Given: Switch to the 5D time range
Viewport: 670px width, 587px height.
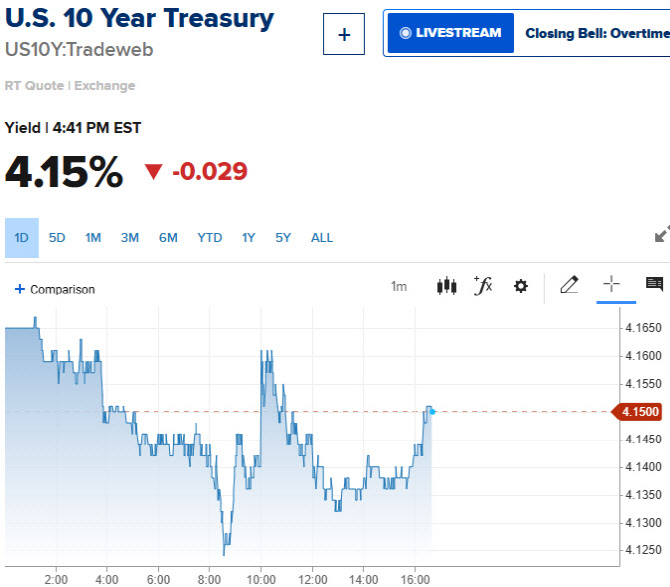Looking at the screenshot, I should [57, 238].
